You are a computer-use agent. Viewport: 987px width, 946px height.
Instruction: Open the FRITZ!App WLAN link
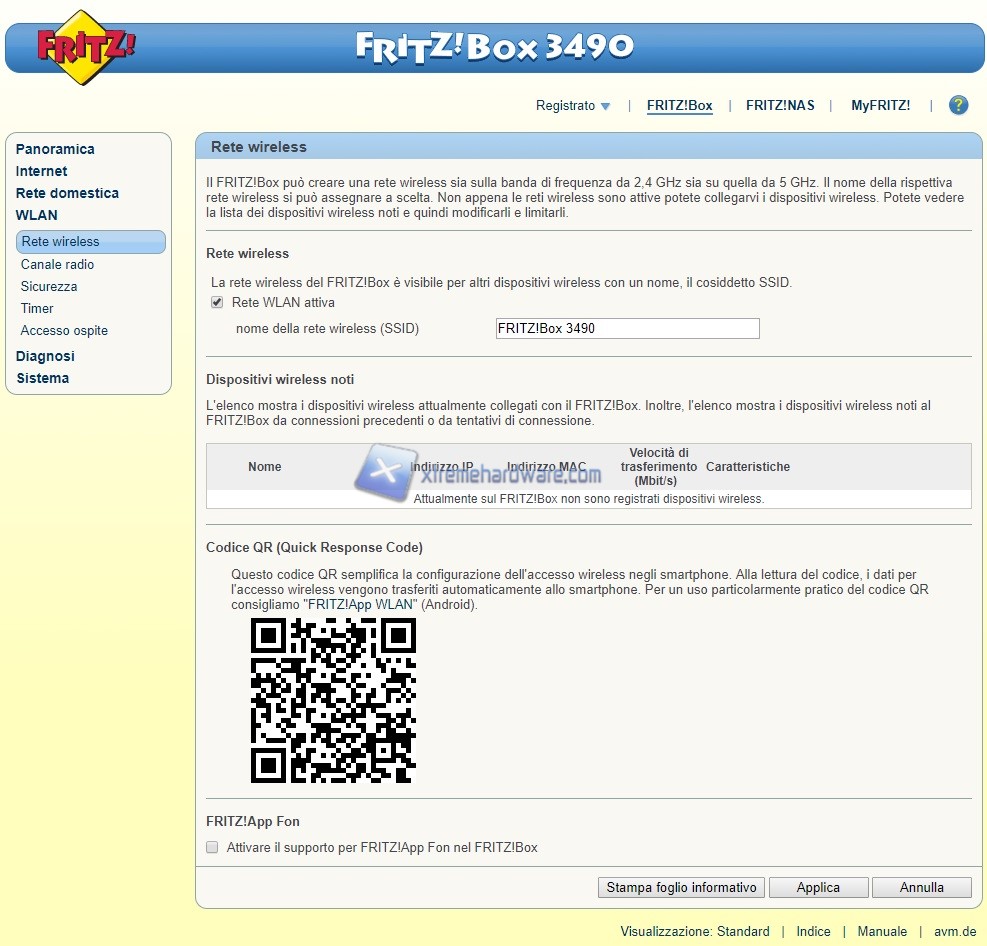360,605
